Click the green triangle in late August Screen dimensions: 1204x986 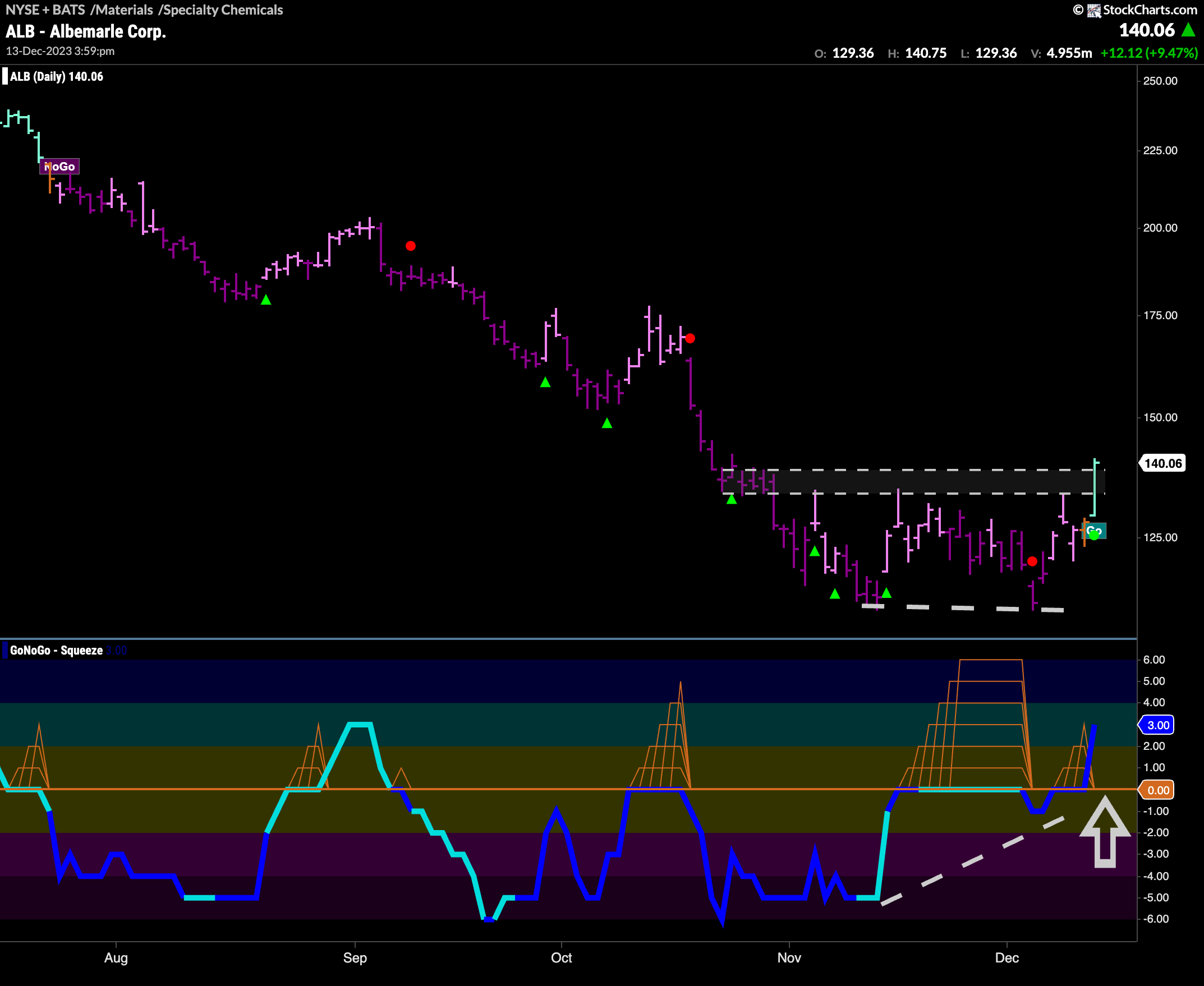[266, 300]
